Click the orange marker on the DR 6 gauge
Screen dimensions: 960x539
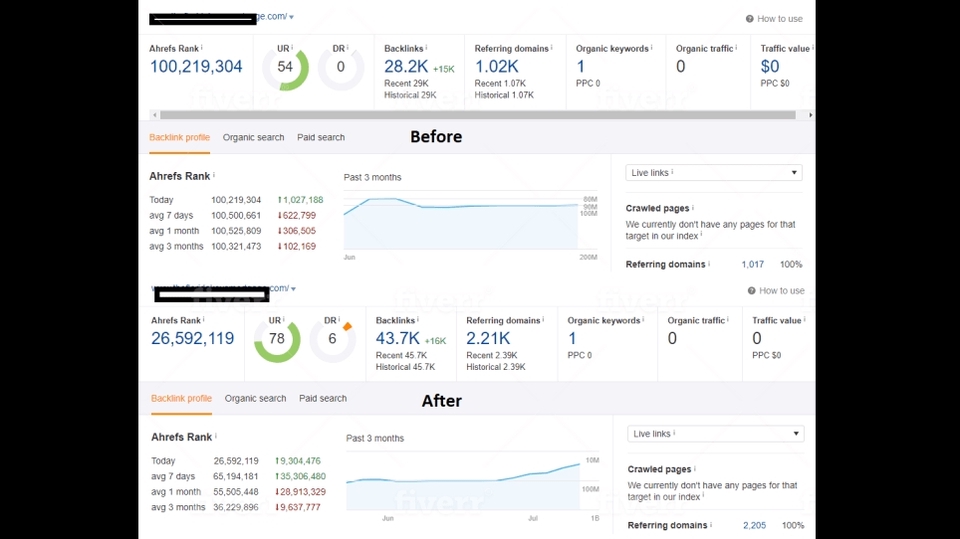(347, 326)
